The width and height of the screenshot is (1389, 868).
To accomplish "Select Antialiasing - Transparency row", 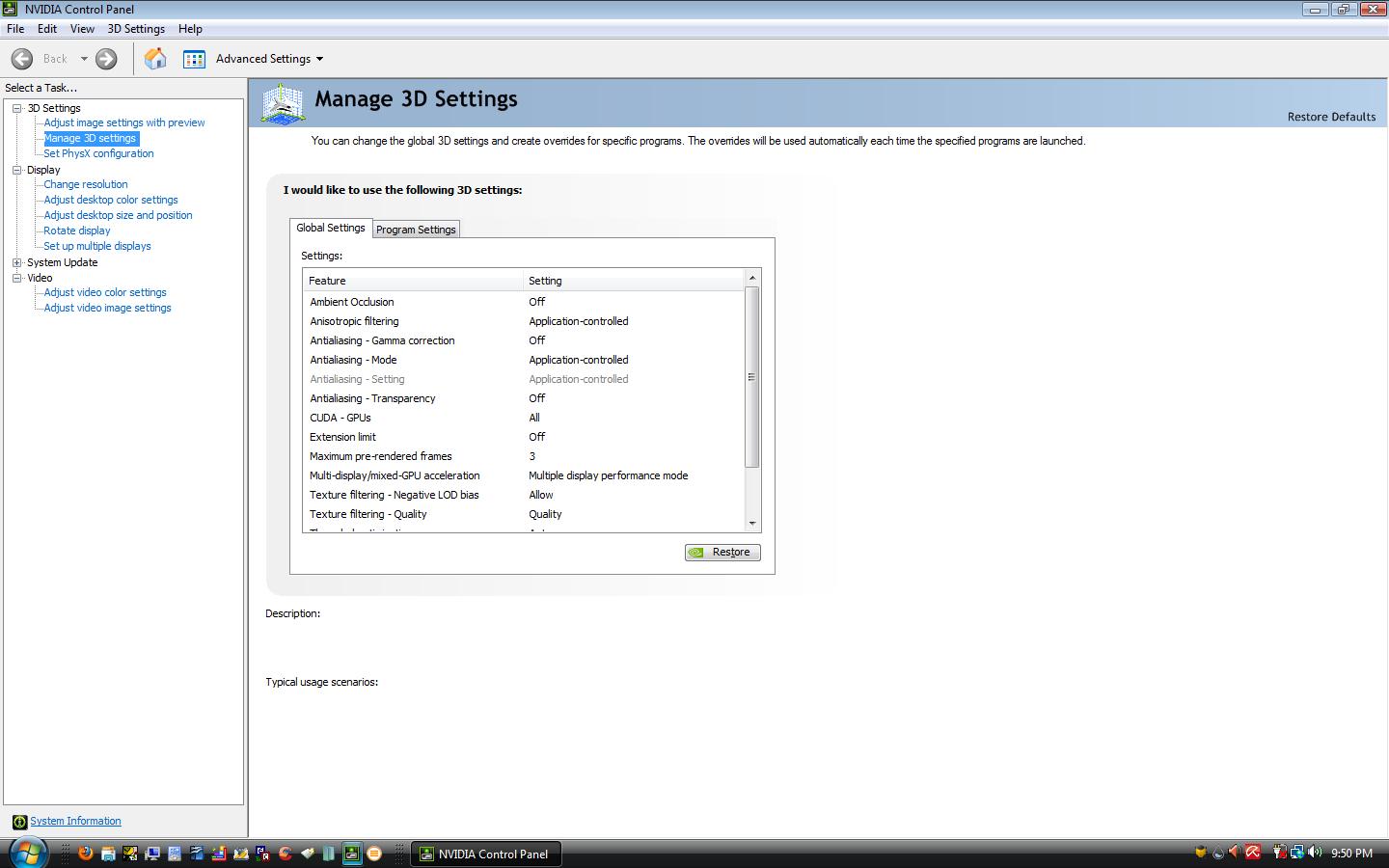I will [x=524, y=398].
